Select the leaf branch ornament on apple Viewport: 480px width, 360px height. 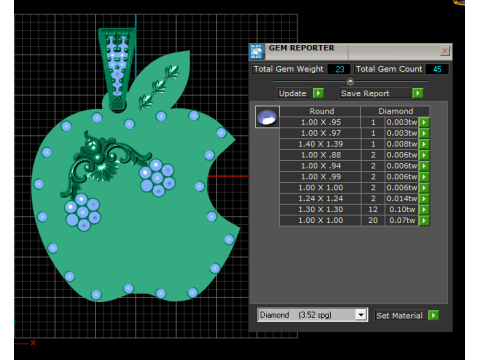click(x=159, y=87)
